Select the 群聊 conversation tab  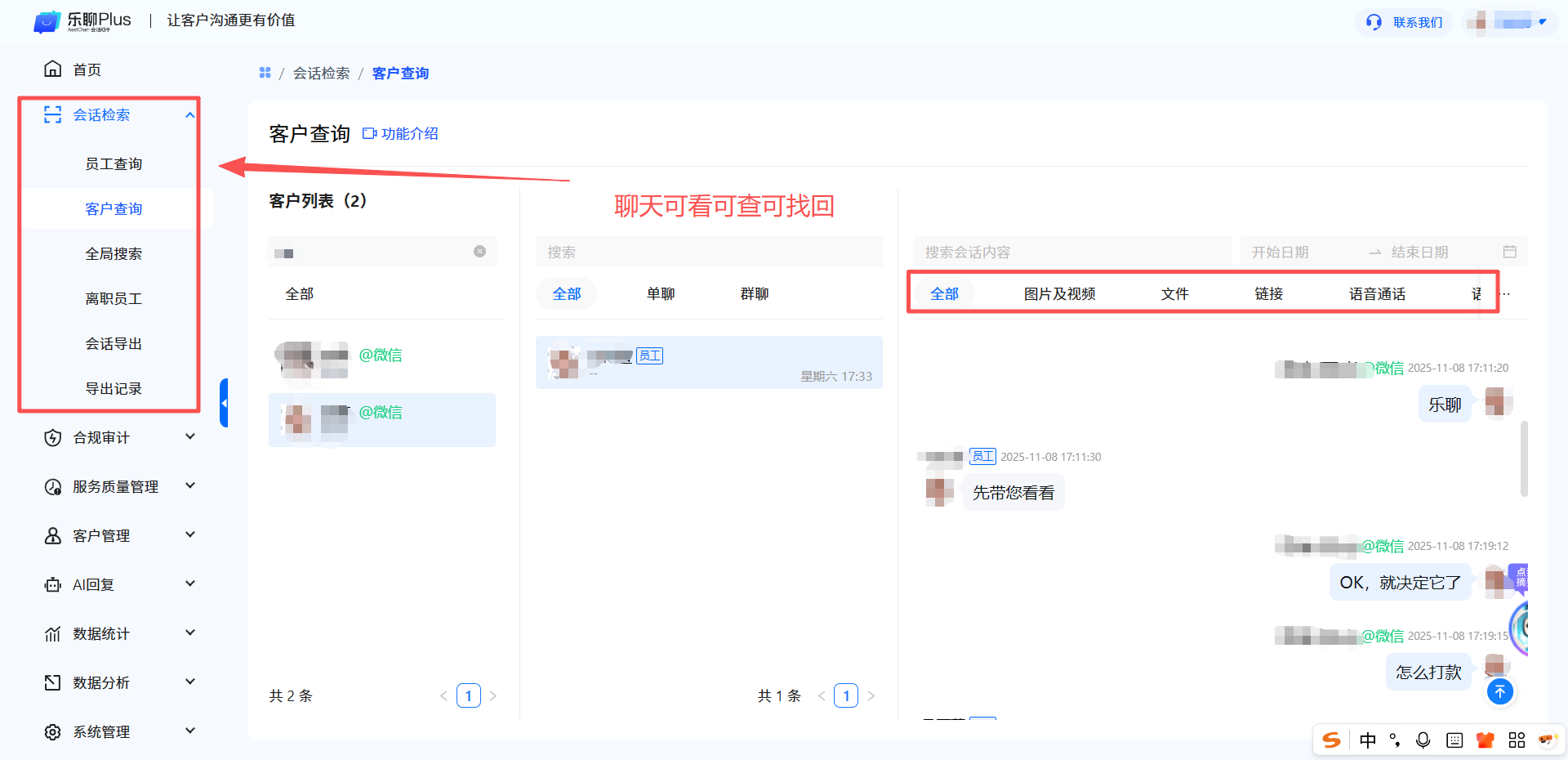pos(754,294)
